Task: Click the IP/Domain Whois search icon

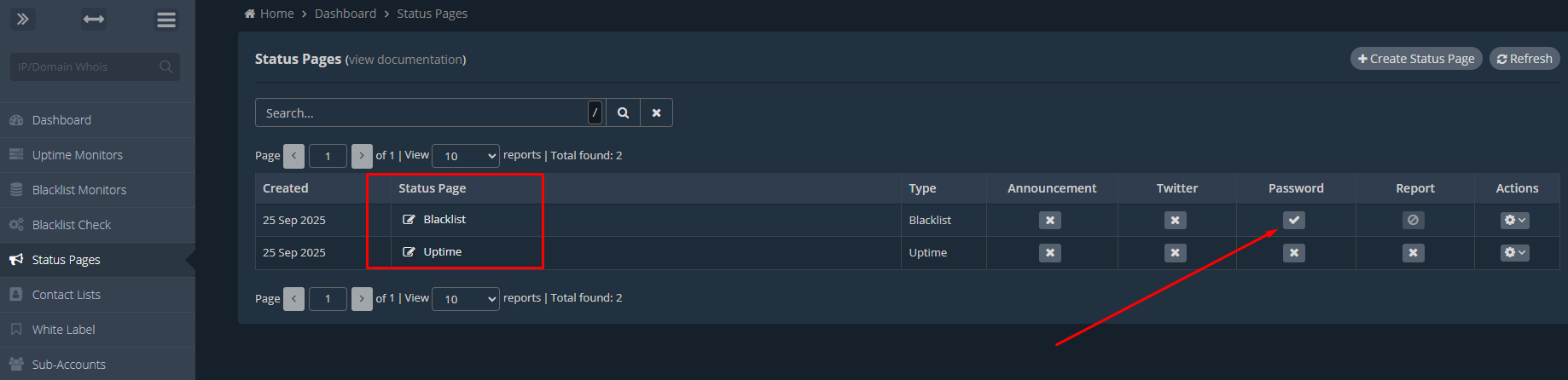Action: (x=166, y=66)
